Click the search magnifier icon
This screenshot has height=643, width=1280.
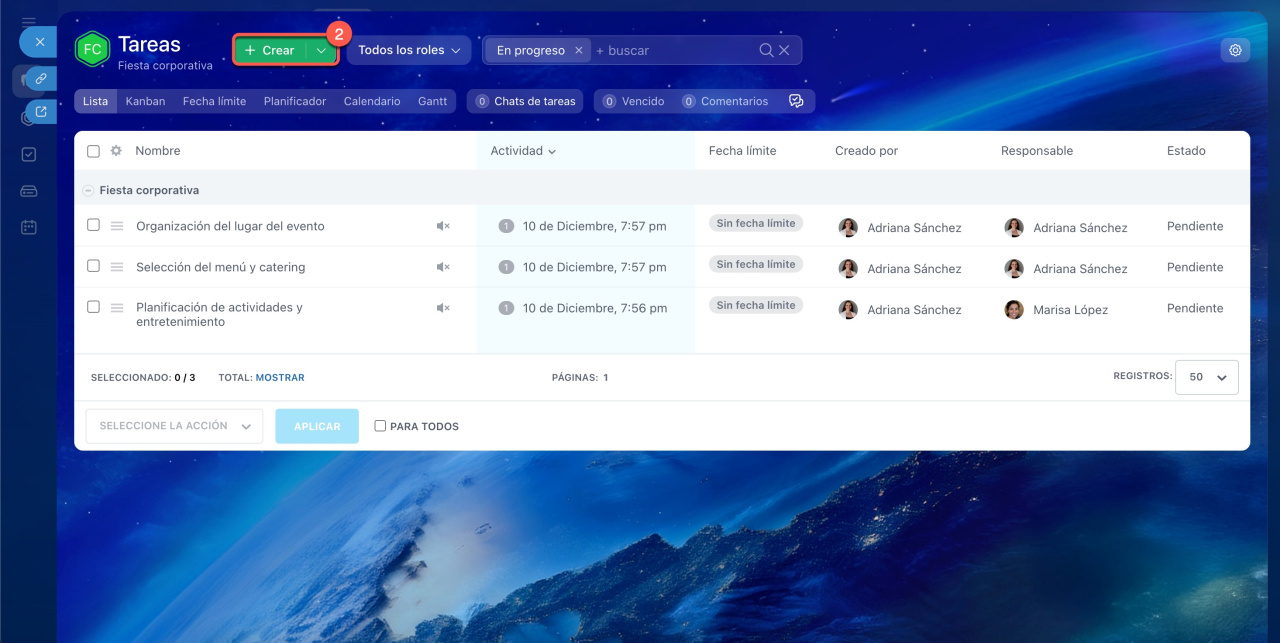(x=766, y=50)
